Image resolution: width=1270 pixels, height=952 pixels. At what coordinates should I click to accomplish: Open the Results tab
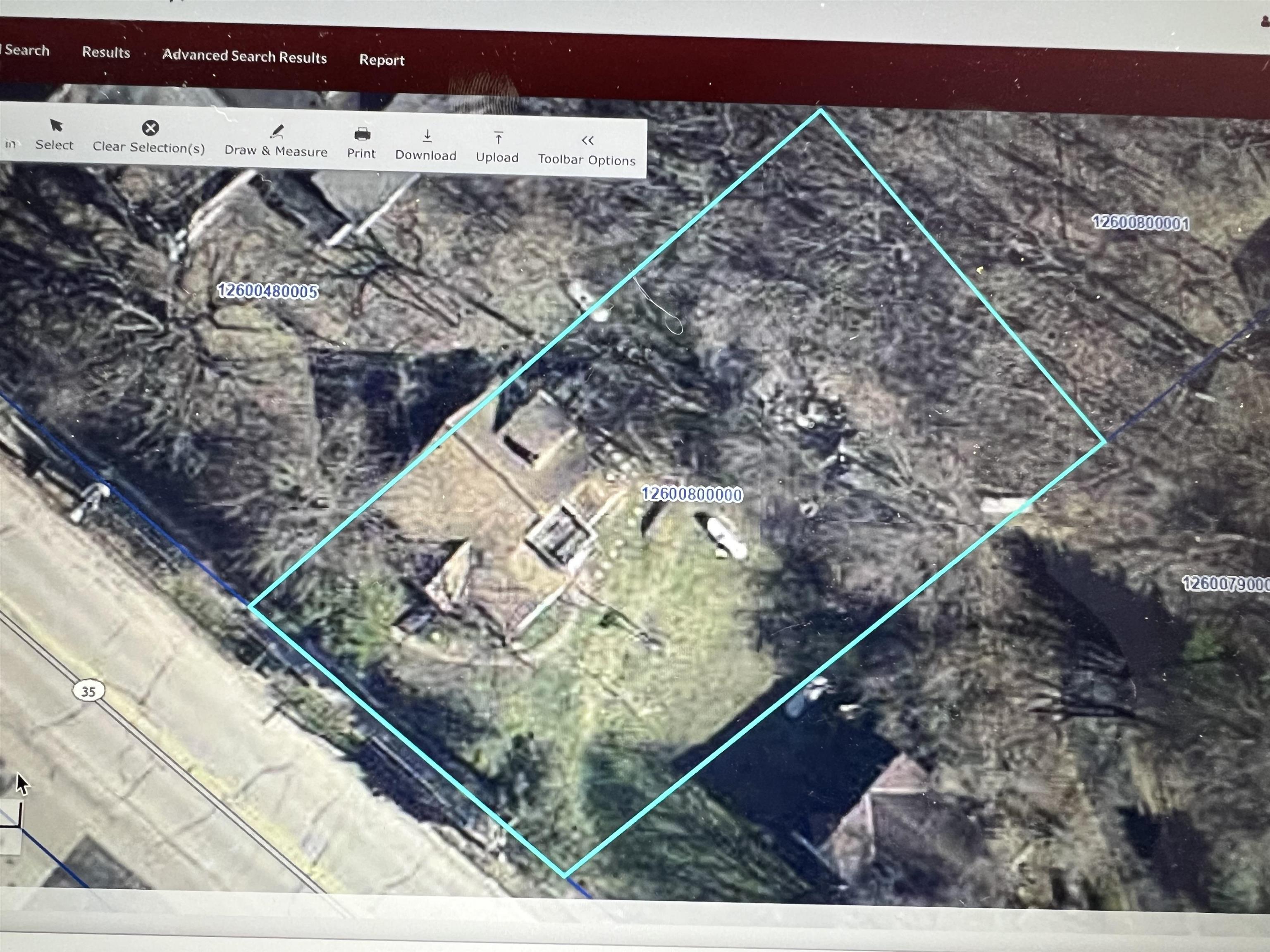106,53
